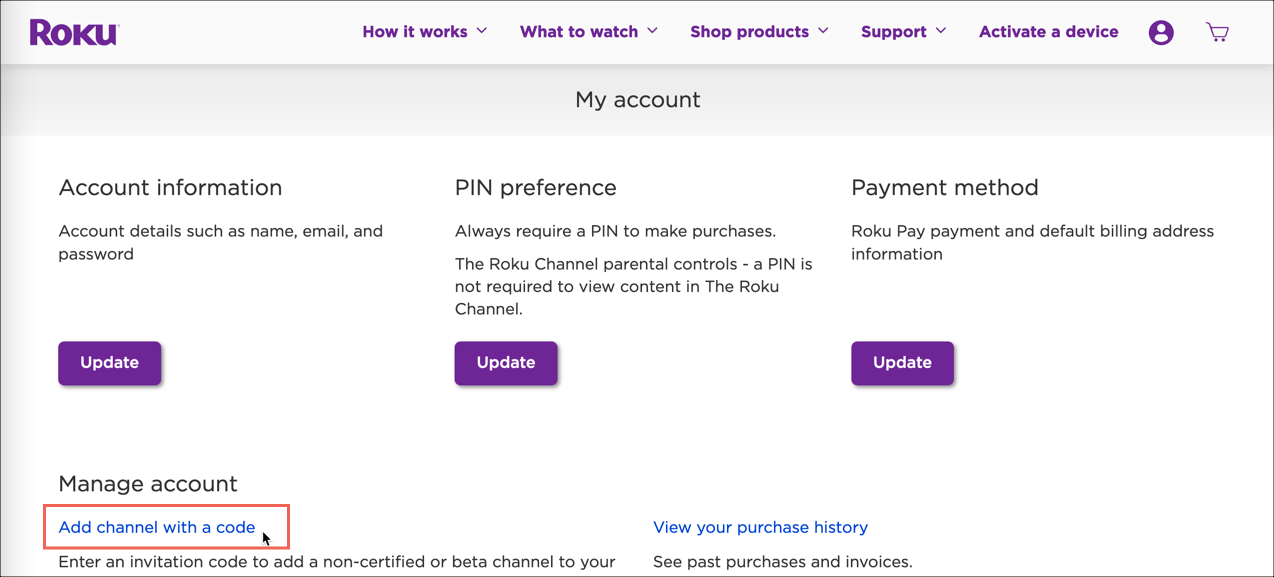Image resolution: width=1274 pixels, height=577 pixels.
Task: Open View your purchase history link
Action: [760, 527]
